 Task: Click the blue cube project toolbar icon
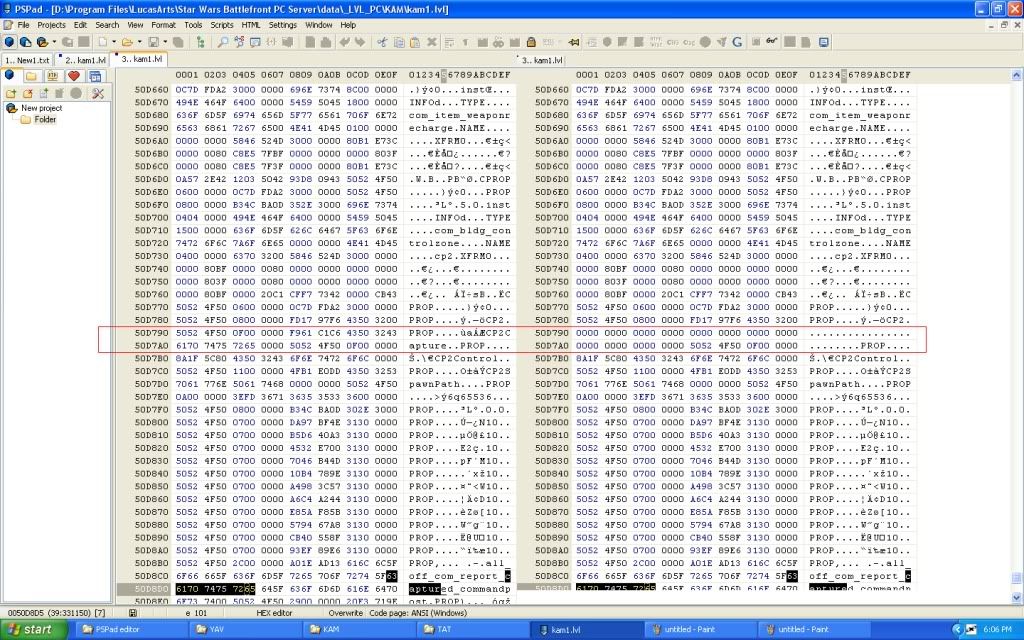click(x=9, y=42)
